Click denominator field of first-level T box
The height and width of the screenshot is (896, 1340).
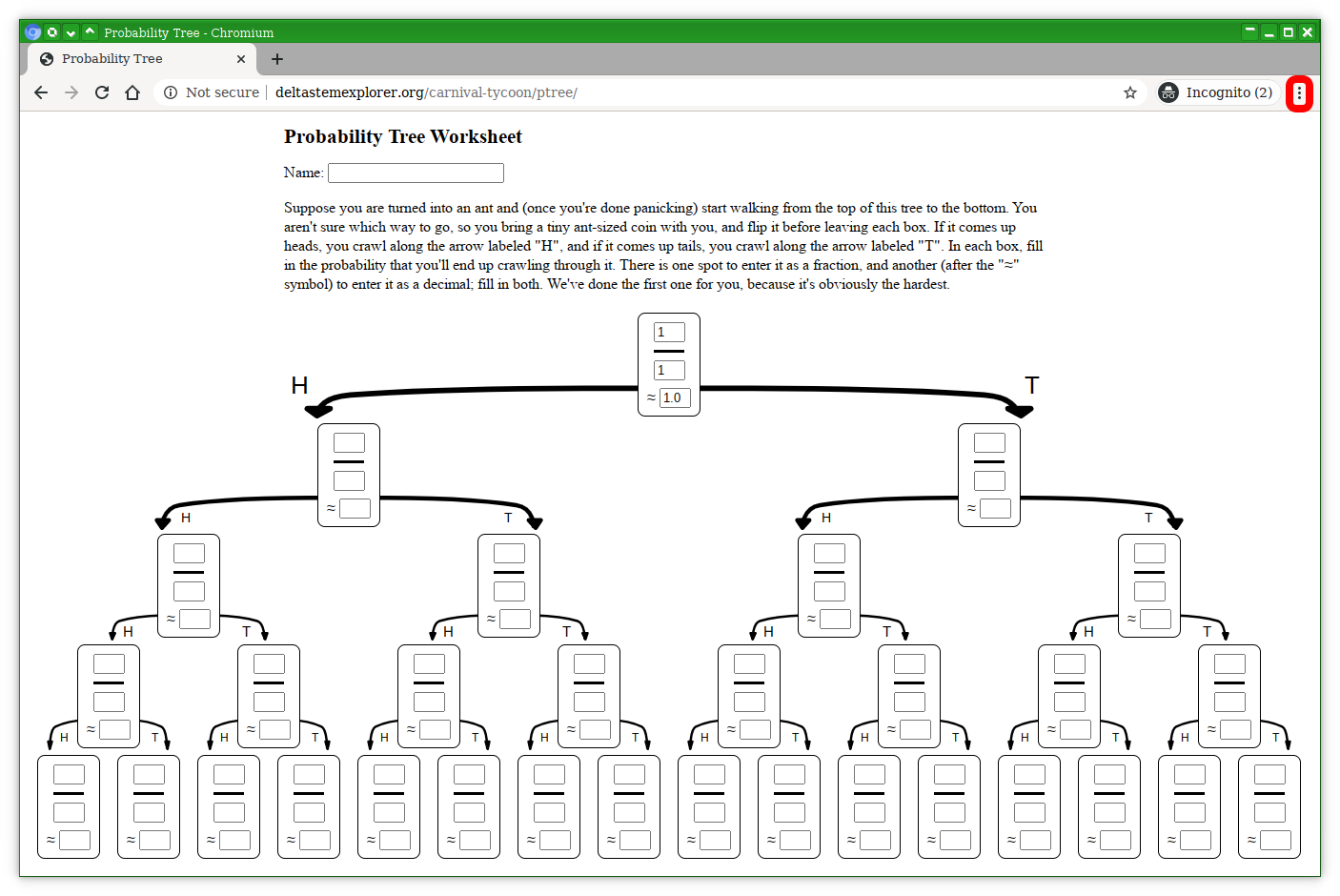pos(989,480)
